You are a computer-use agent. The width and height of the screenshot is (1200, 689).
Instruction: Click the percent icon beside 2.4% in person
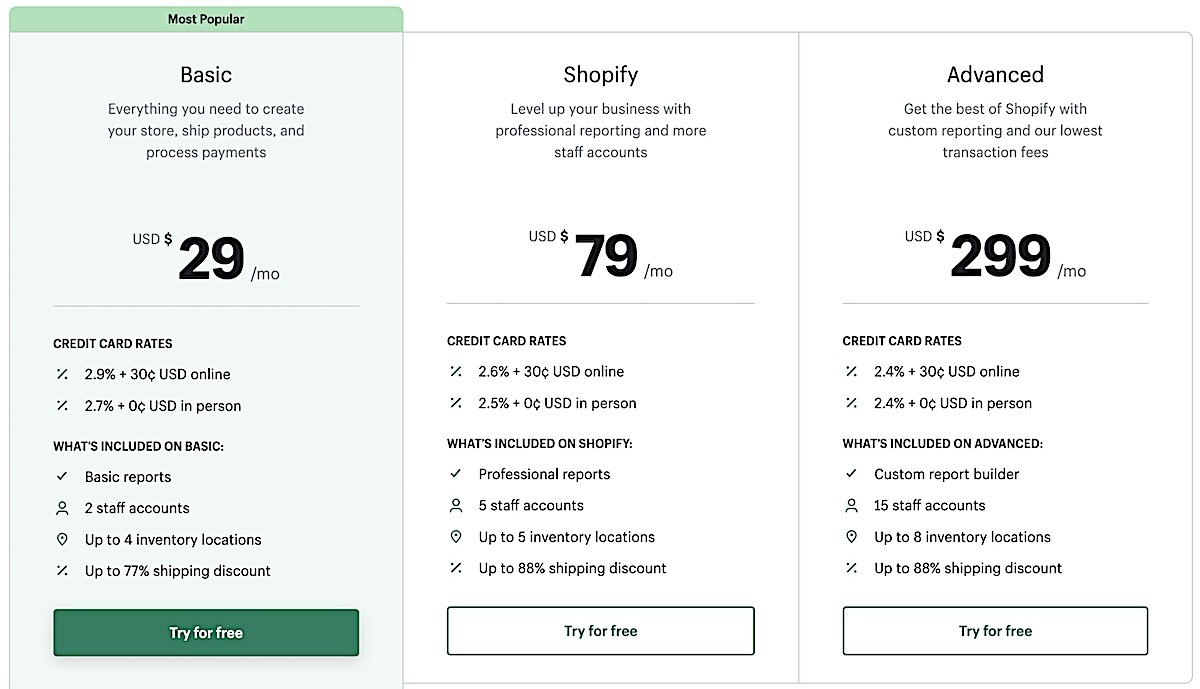pyautogui.click(x=852, y=403)
